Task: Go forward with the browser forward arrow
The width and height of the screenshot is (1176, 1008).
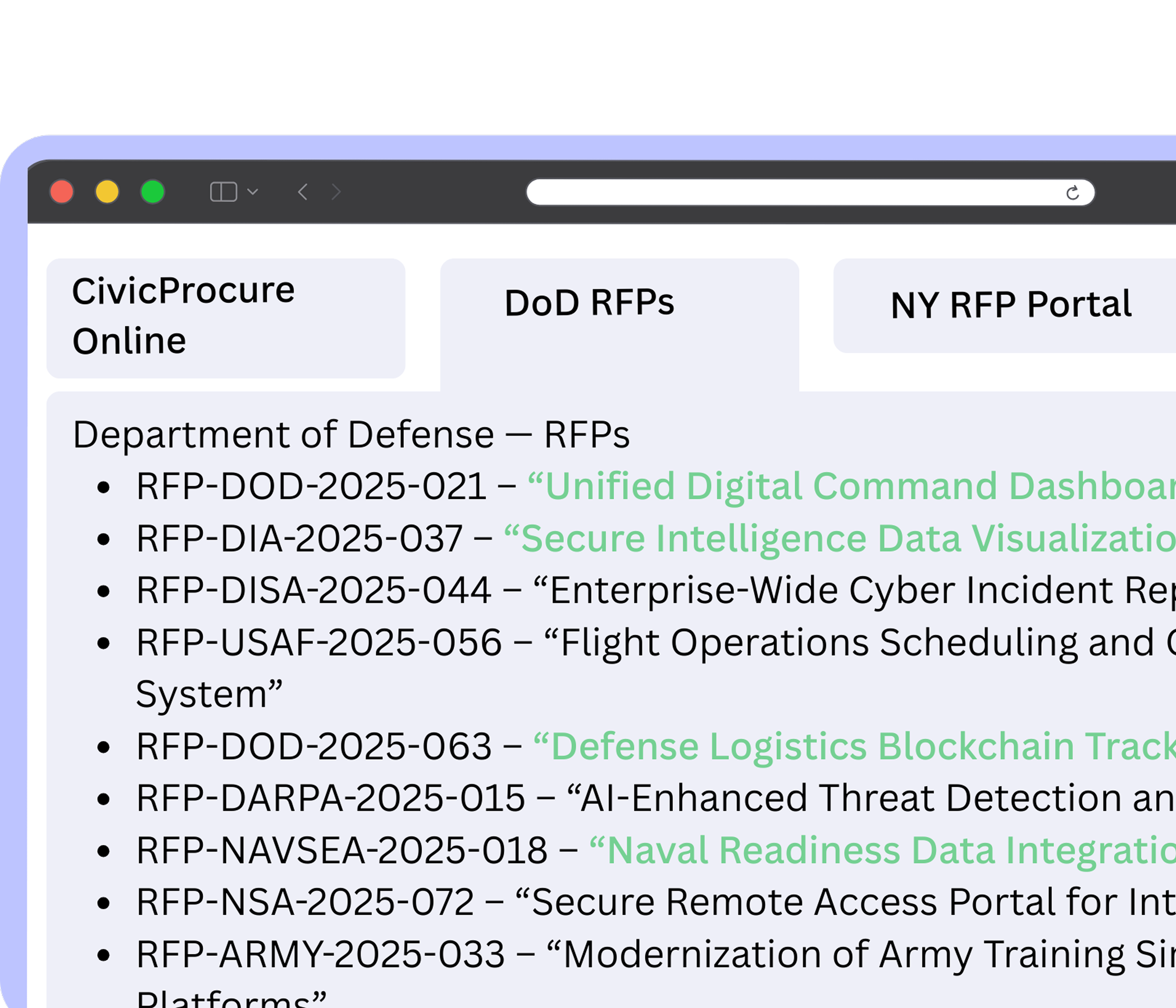Action: [336, 192]
